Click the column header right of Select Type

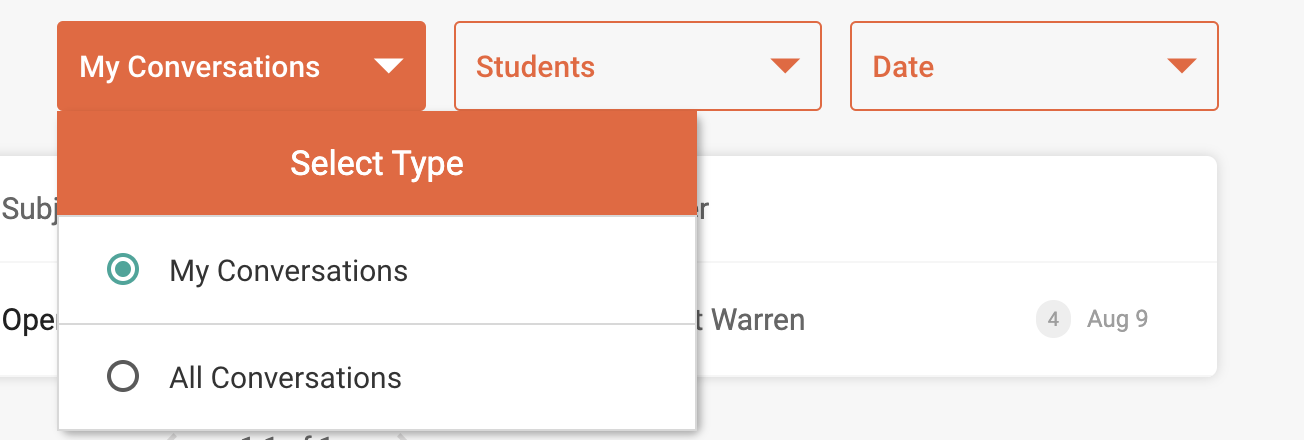(x=703, y=209)
